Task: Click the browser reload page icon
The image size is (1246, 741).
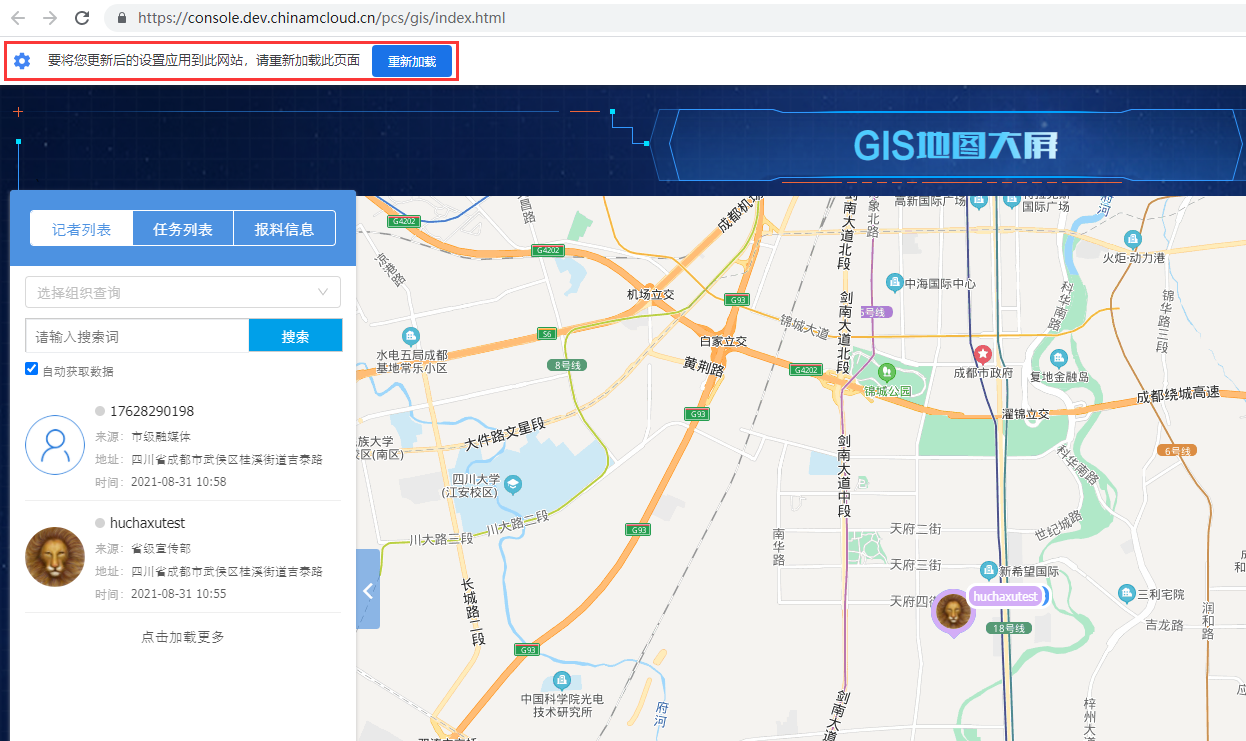Action: click(x=82, y=18)
